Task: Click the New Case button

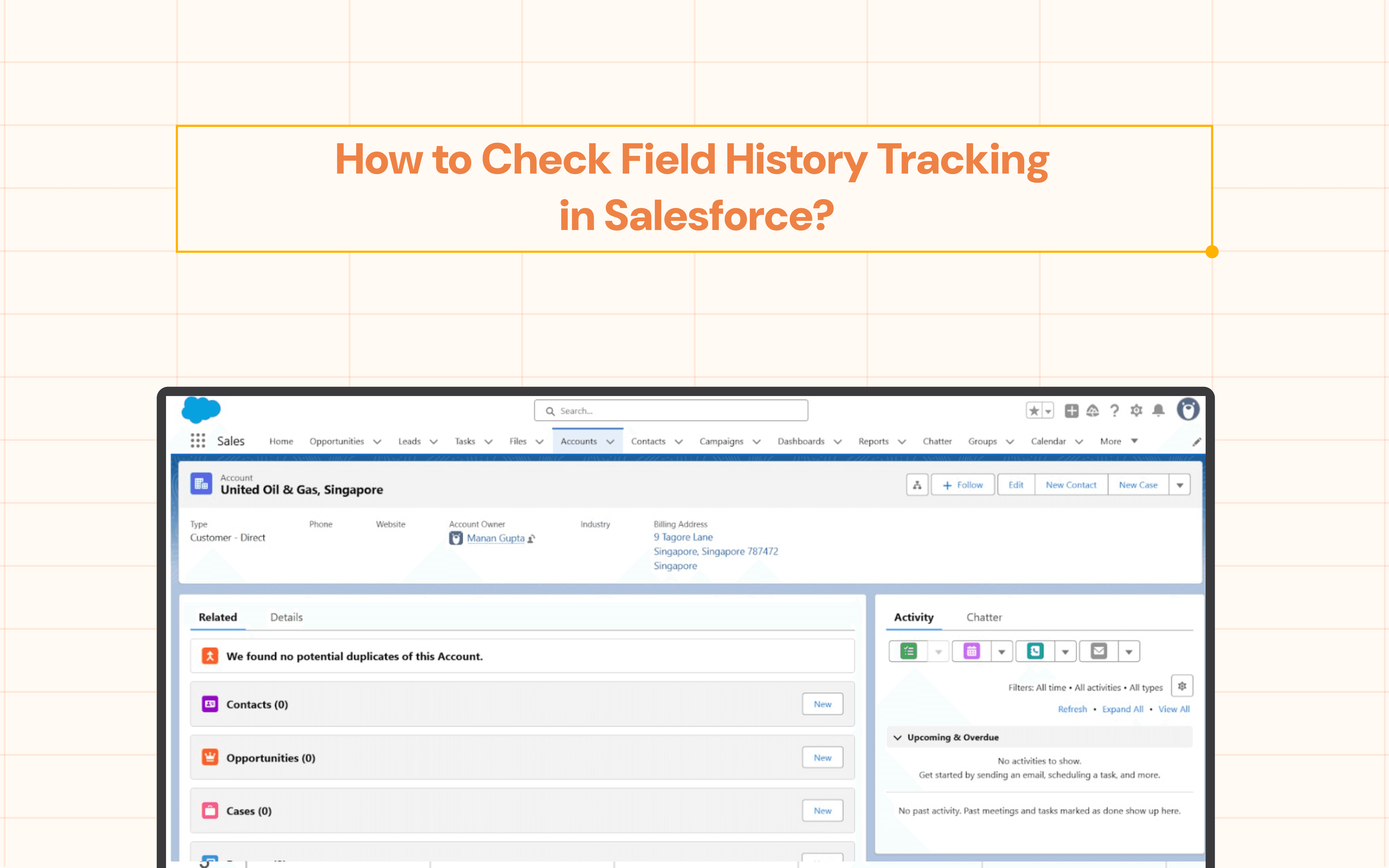Action: point(1138,485)
